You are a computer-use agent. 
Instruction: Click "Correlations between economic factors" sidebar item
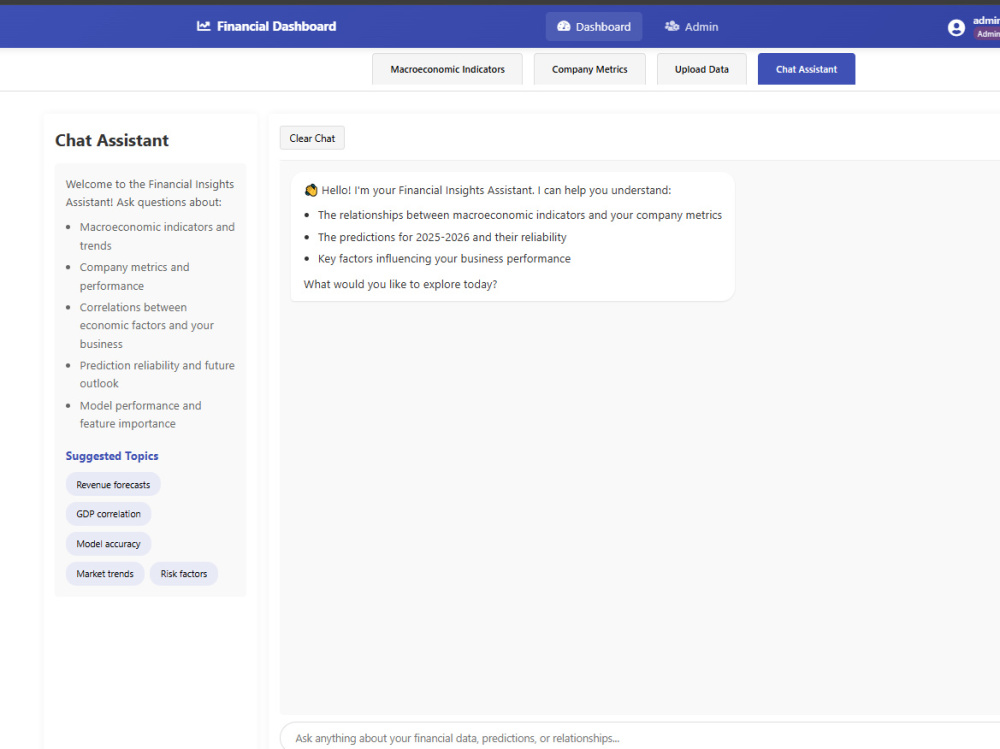[147, 325]
